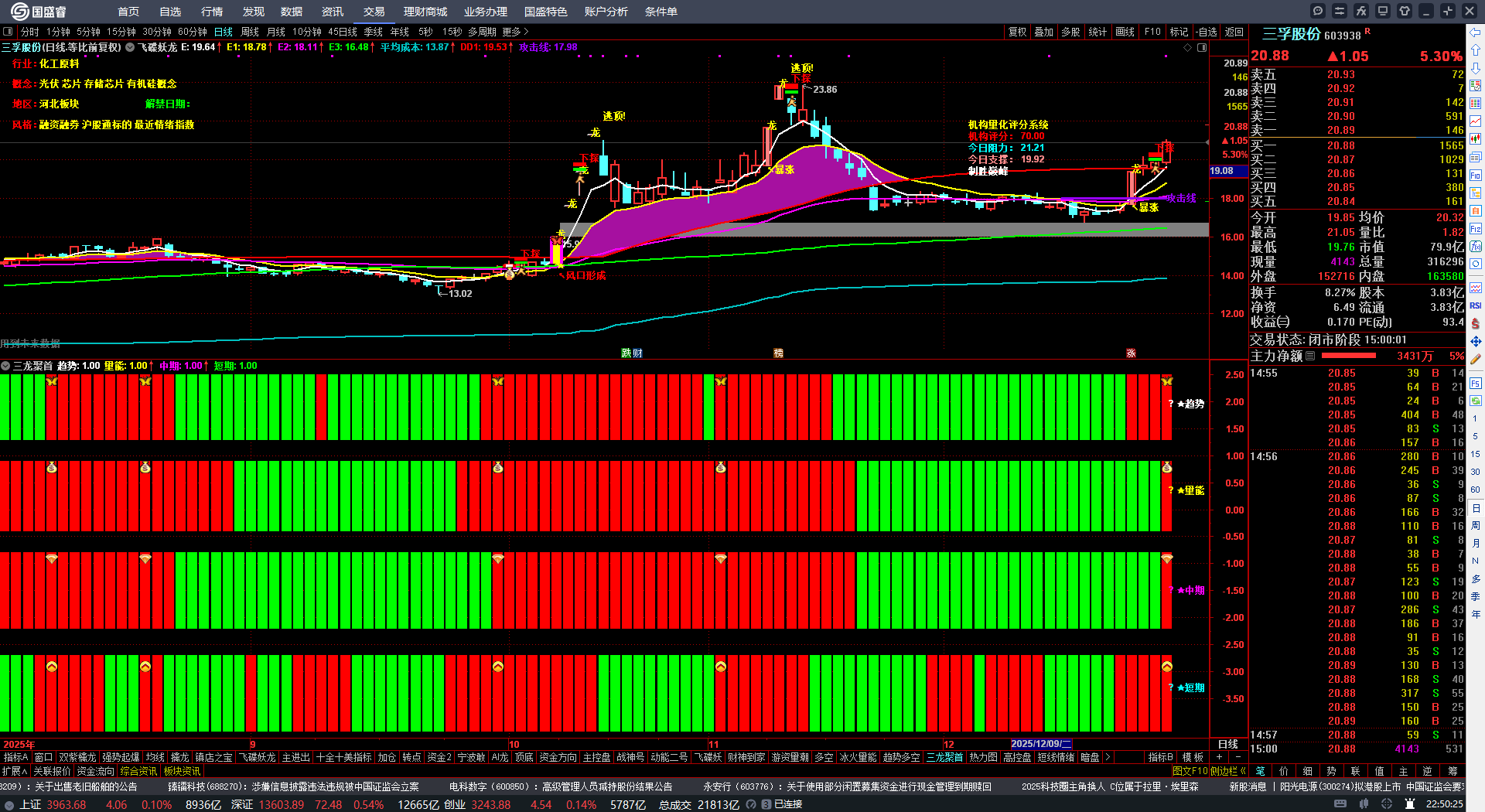Collapse the 三龙聚首 indicator panel arrow

(5, 366)
